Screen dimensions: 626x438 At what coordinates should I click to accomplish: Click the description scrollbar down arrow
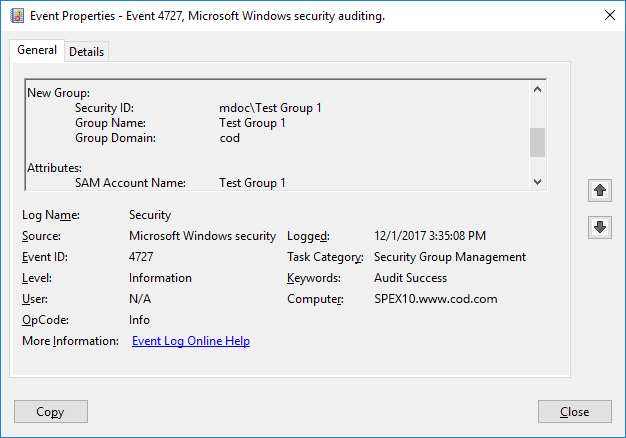[537, 182]
